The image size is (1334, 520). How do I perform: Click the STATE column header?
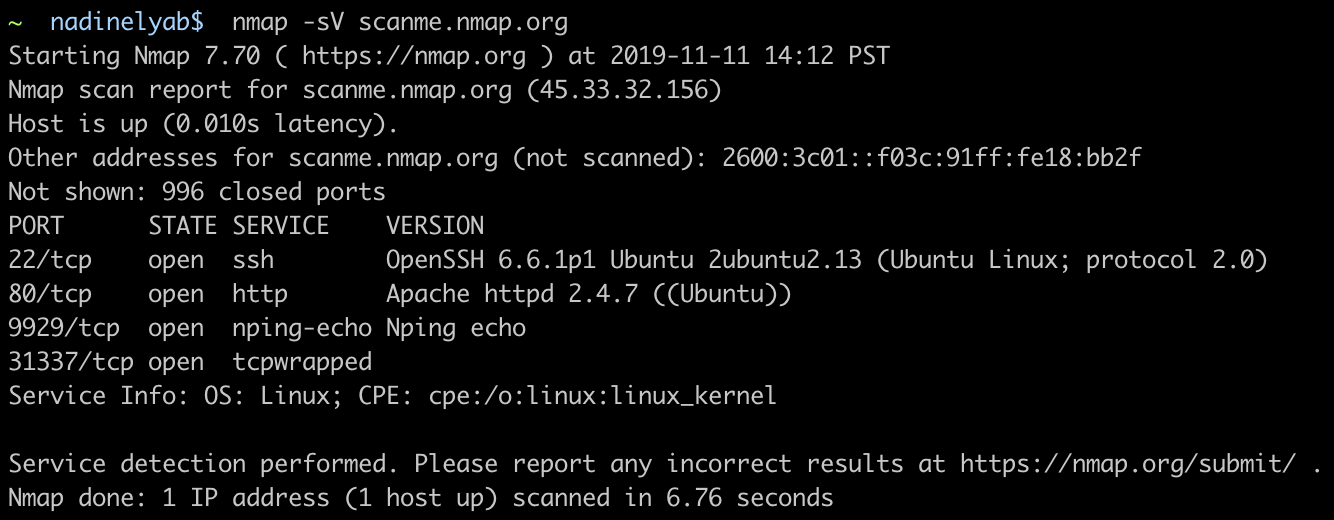pyautogui.click(x=183, y=226)
